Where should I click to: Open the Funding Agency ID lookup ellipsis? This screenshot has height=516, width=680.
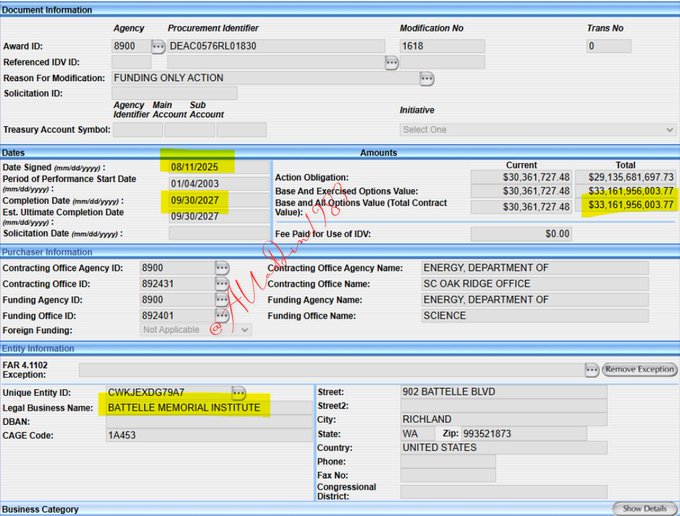(223, 299)
